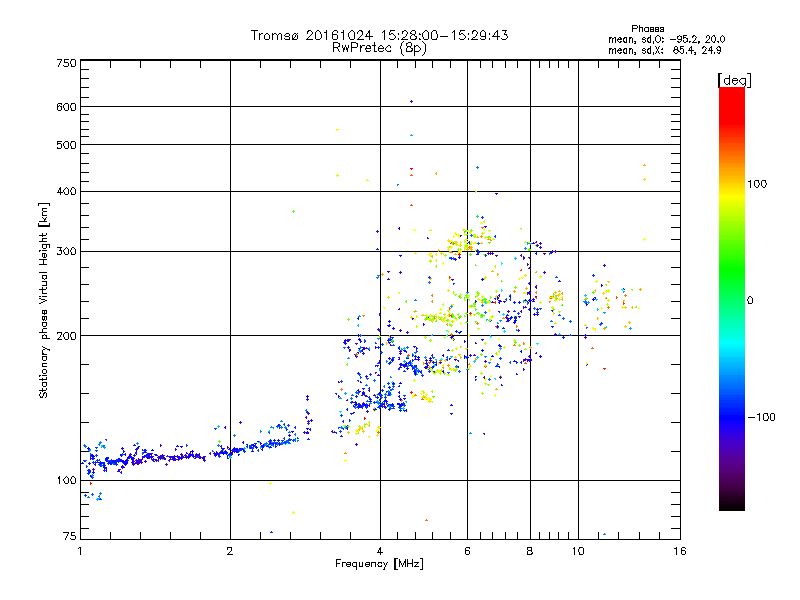Click the colorbar '0' tick label
800x600 pixels.
(750, 301)
